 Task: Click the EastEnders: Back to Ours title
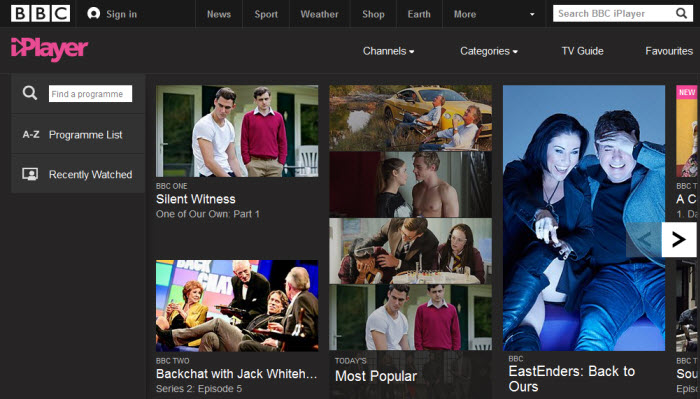571,379
